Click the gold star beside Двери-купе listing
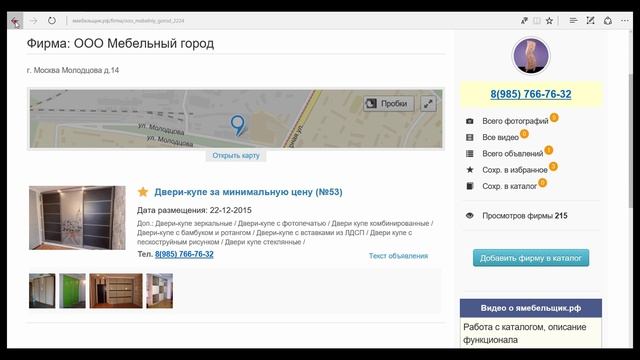 point(143,192)
